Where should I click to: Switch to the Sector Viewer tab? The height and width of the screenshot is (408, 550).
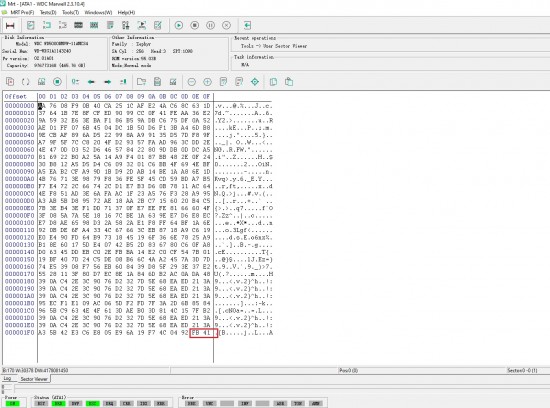(x=34, y=379)
